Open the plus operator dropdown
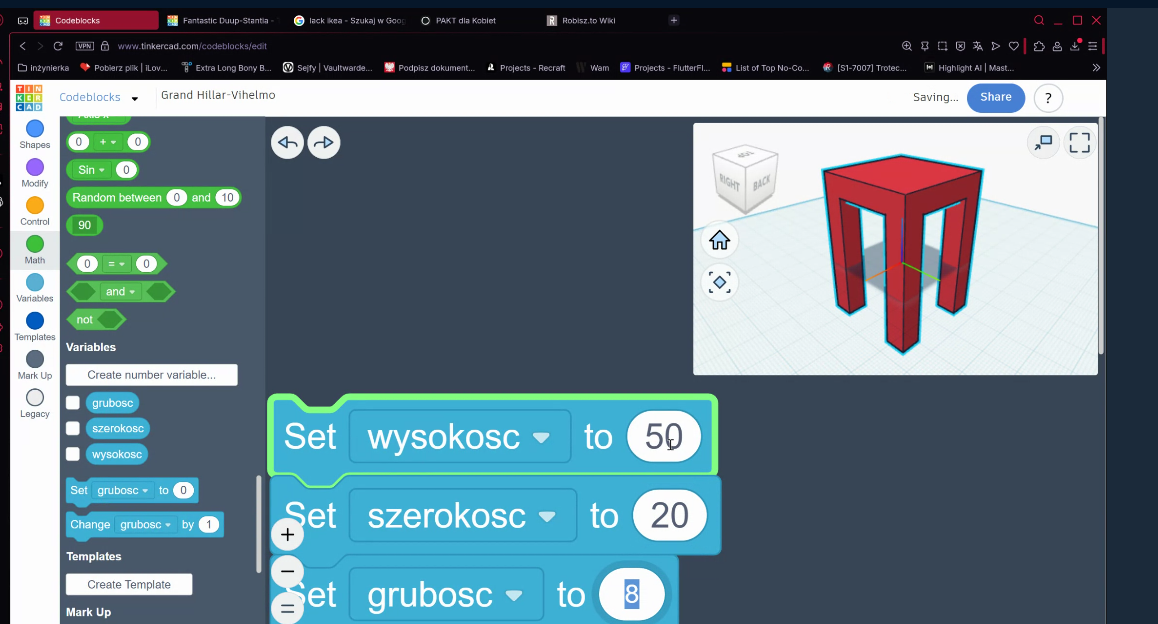This screenshot has height=624, width=1158. [108, 142]
